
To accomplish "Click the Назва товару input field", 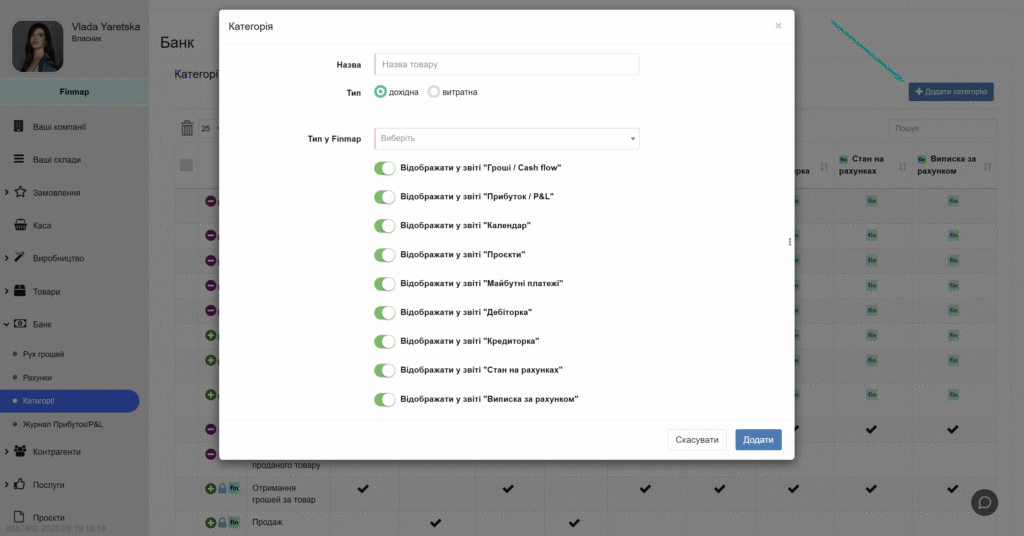I will pos(506,64).
